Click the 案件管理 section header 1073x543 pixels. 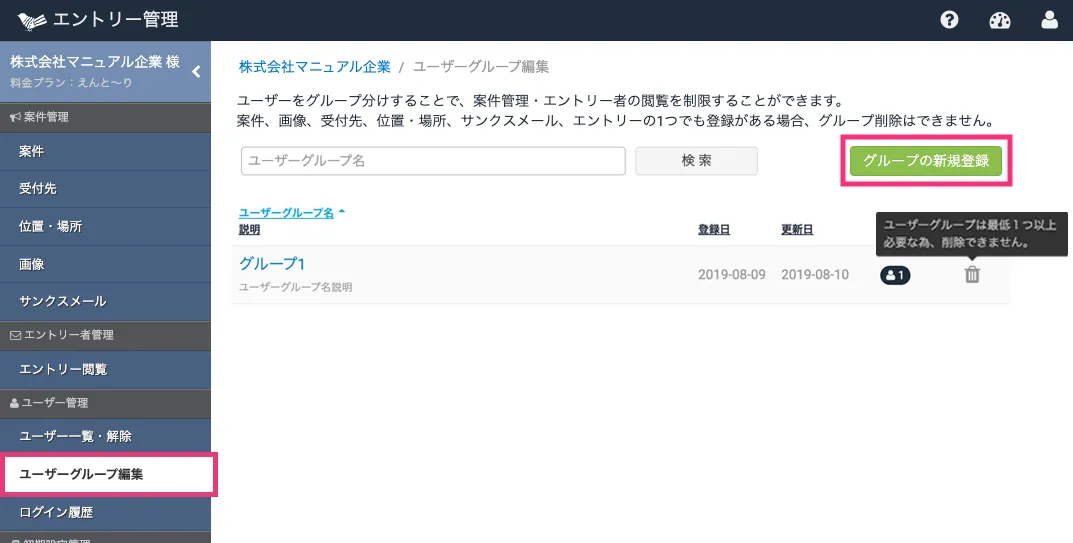(105, 117)
